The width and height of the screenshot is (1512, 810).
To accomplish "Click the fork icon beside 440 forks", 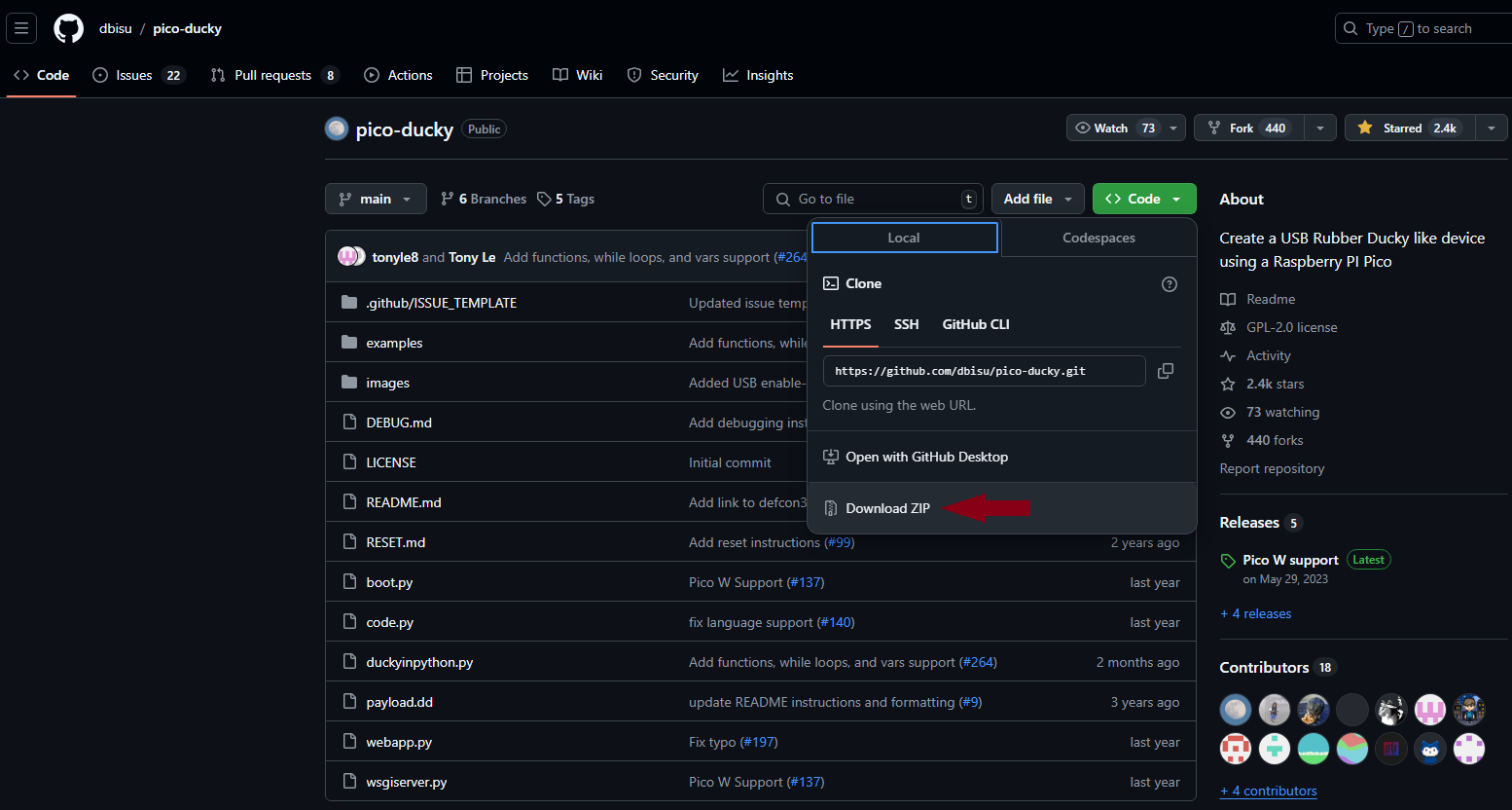I will point(1228,440).
